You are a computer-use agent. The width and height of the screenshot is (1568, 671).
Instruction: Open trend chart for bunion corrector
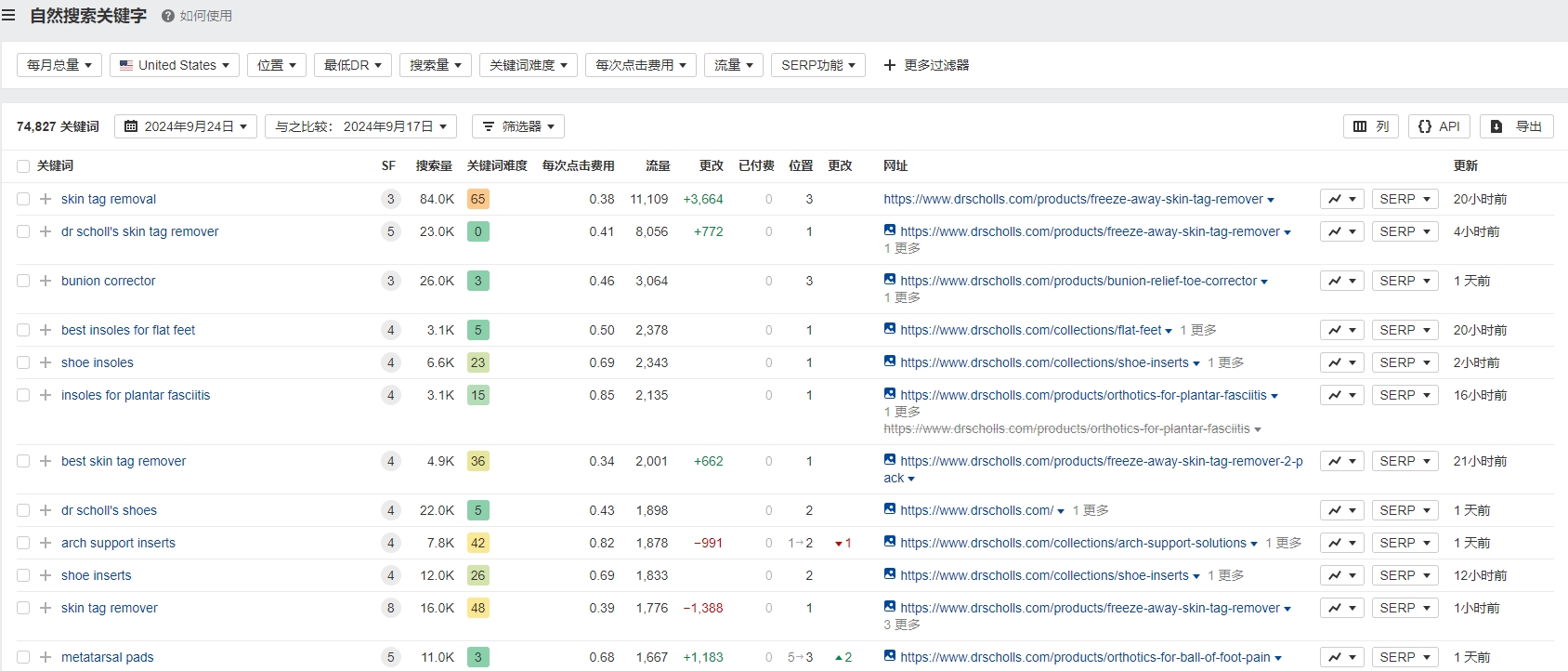(x=1342, y=281)
